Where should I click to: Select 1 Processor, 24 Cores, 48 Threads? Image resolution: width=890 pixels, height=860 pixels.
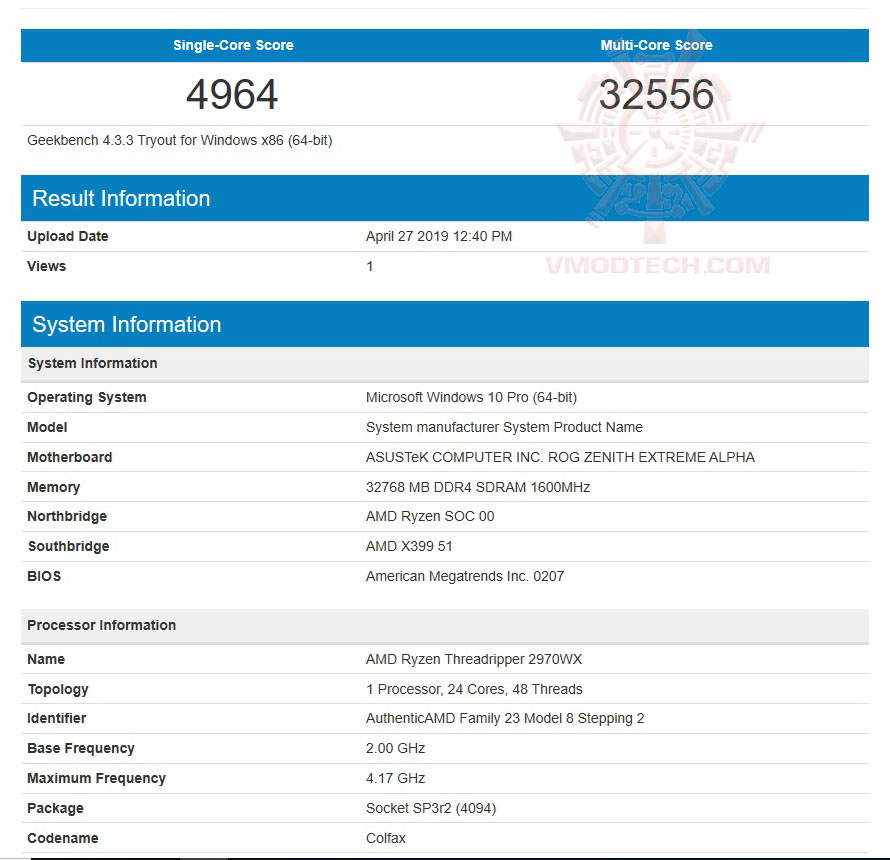tap(474, 690)
